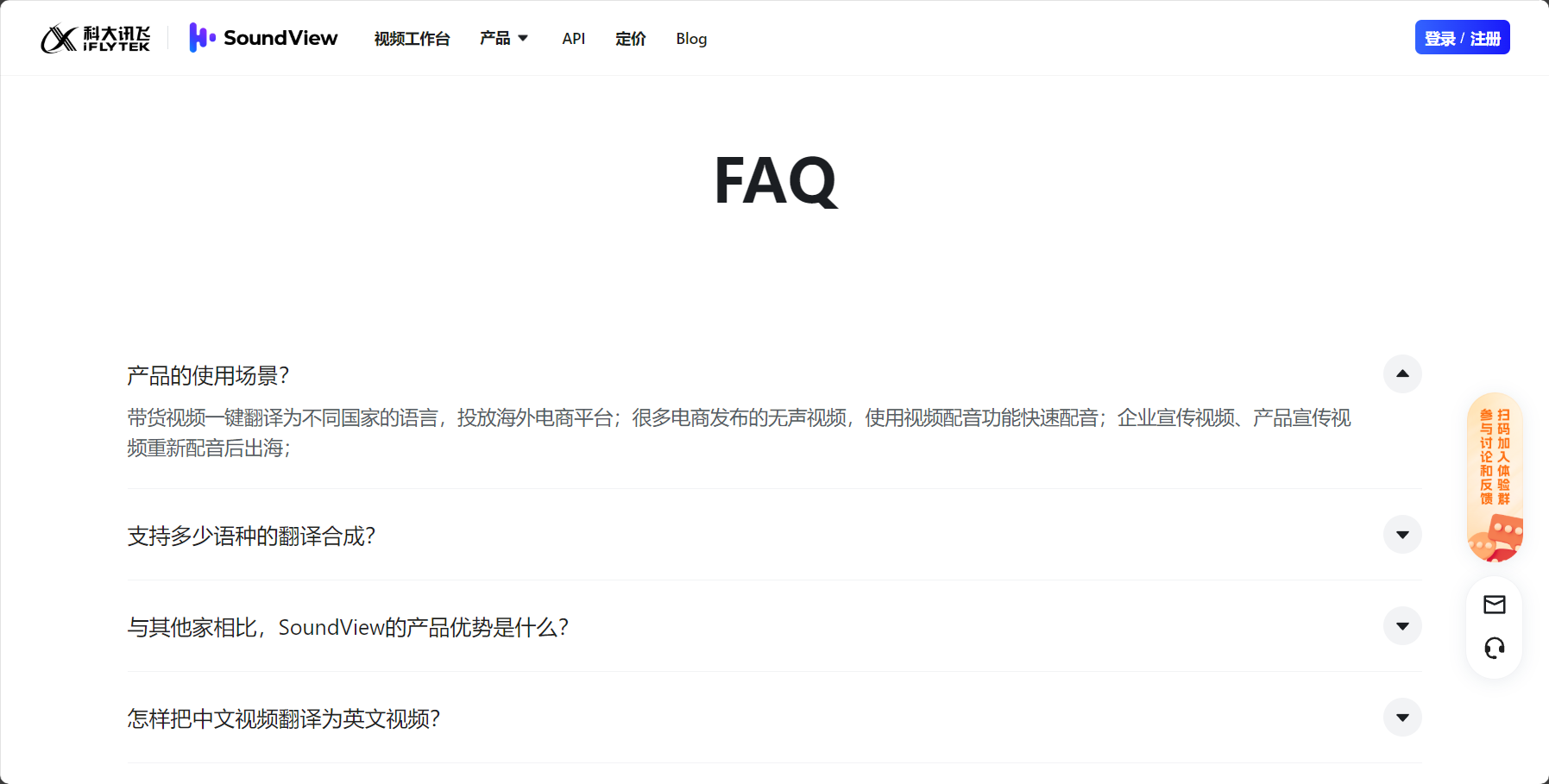This screenshot has width=1549, height=784.
Task: Click the FAQ heading
Action: click(x=775, y=180)
